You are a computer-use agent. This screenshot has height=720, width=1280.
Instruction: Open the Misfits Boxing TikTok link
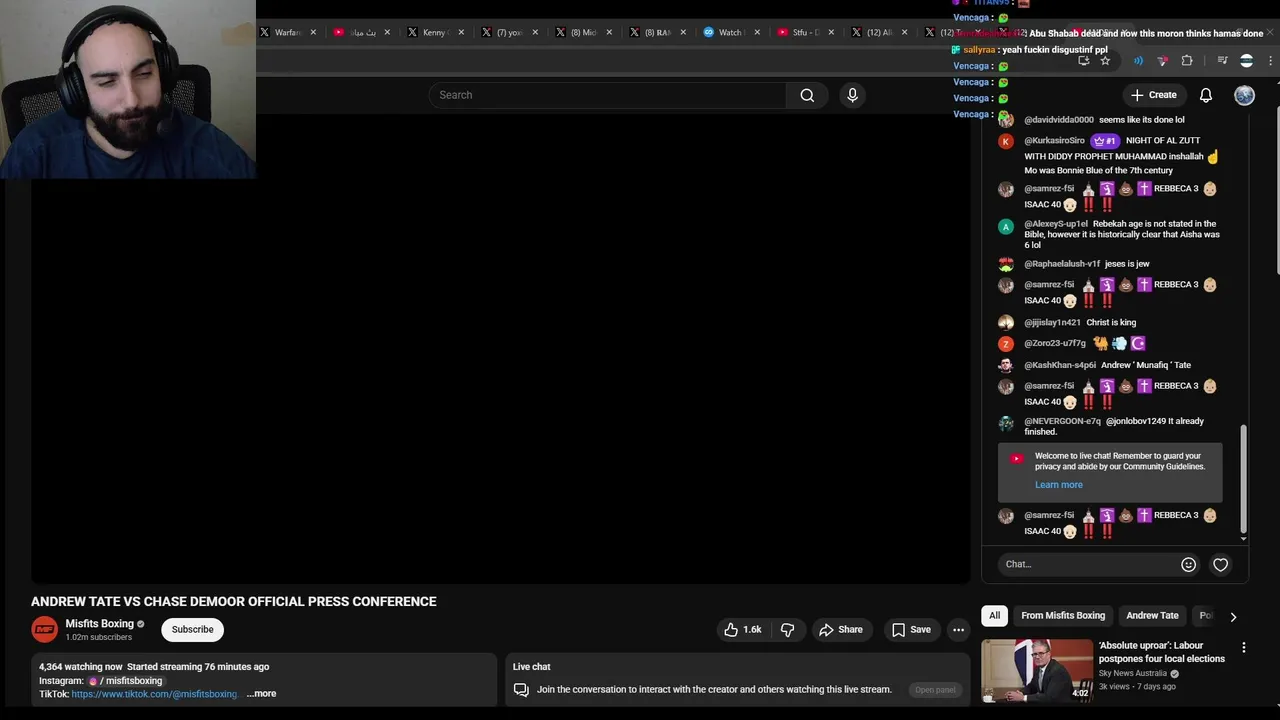point(154,694)
